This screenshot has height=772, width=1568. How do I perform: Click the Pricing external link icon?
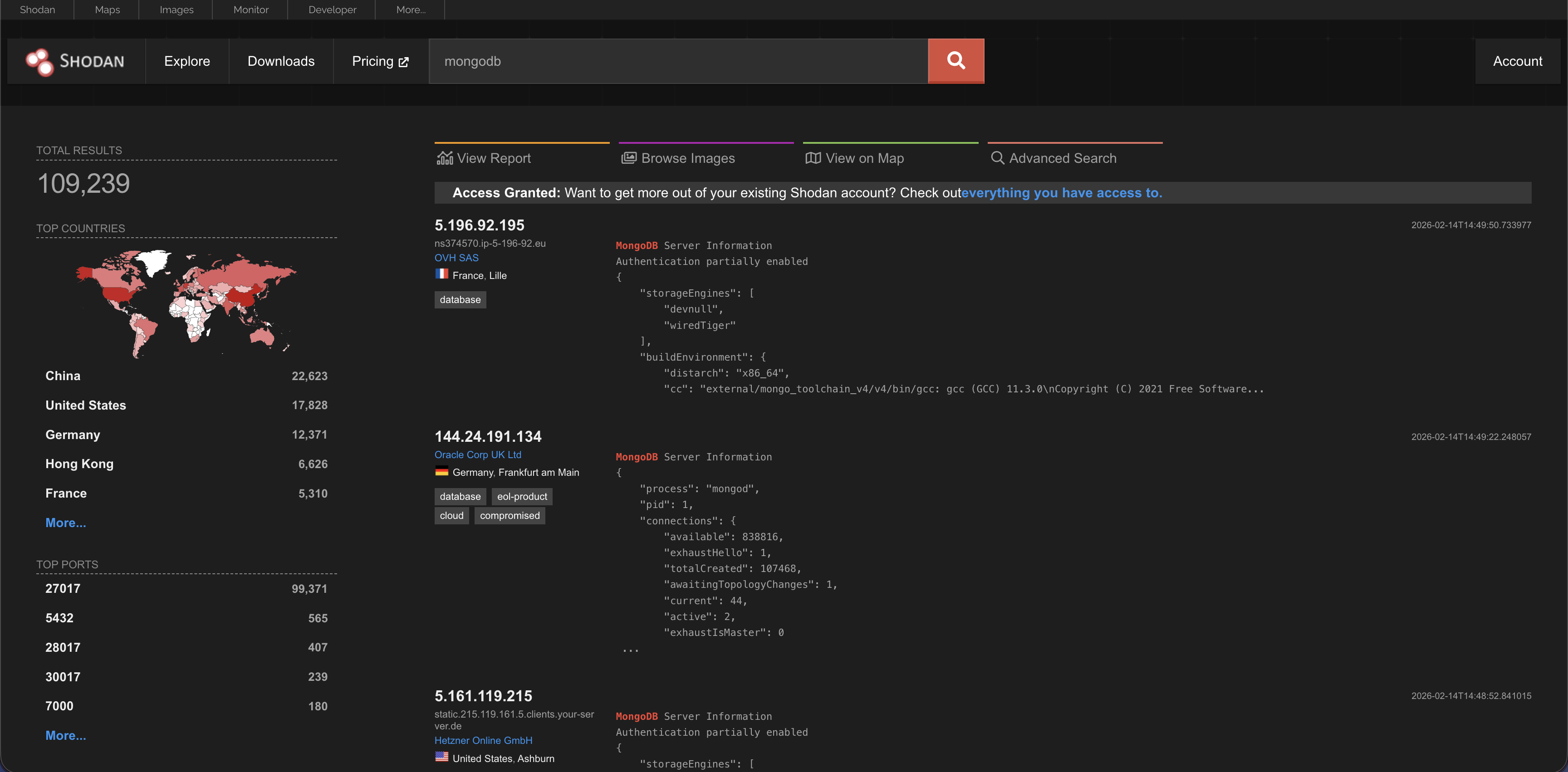click(x=403, y=62)
